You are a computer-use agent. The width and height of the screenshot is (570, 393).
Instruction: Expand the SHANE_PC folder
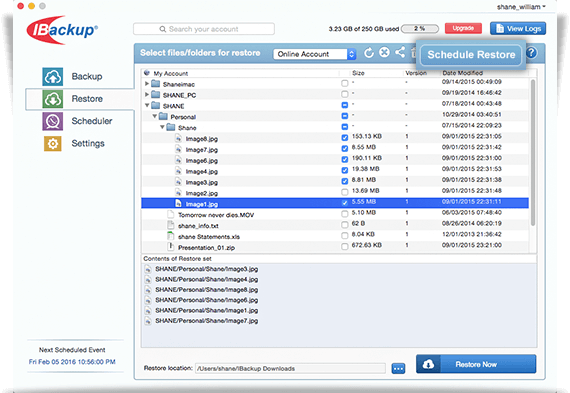(147, 95)
